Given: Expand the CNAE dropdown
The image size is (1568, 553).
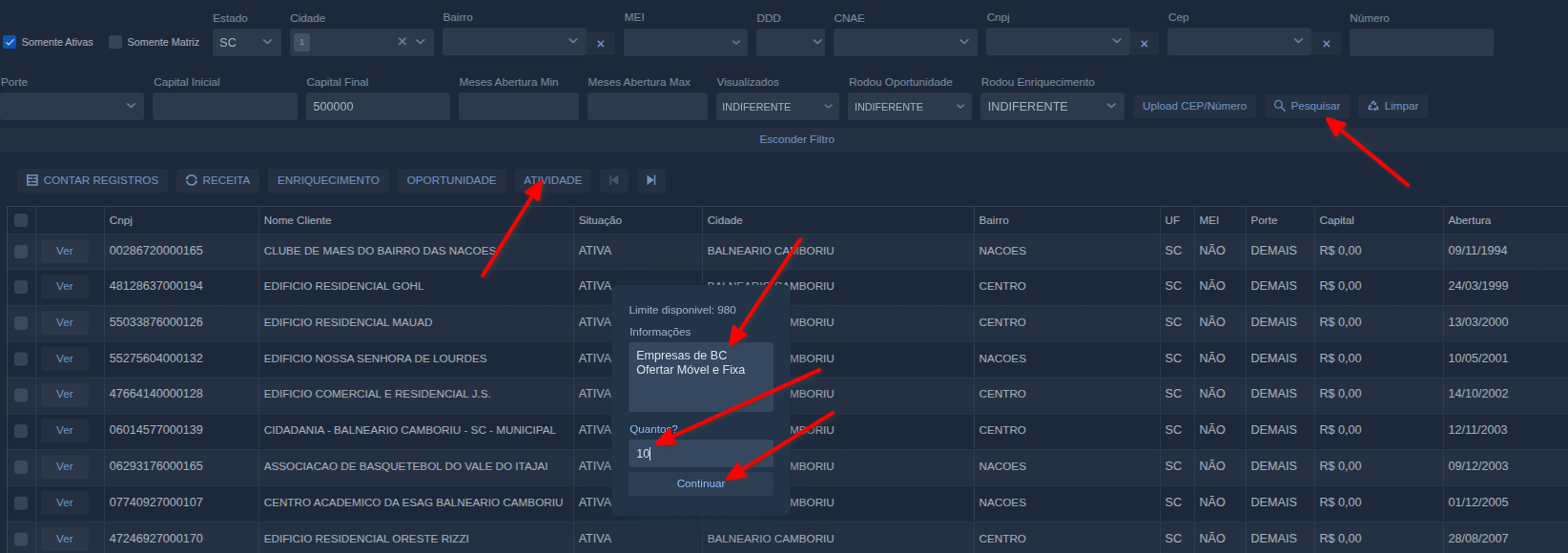Looking at the screenshot, I should tap(905, 42).
